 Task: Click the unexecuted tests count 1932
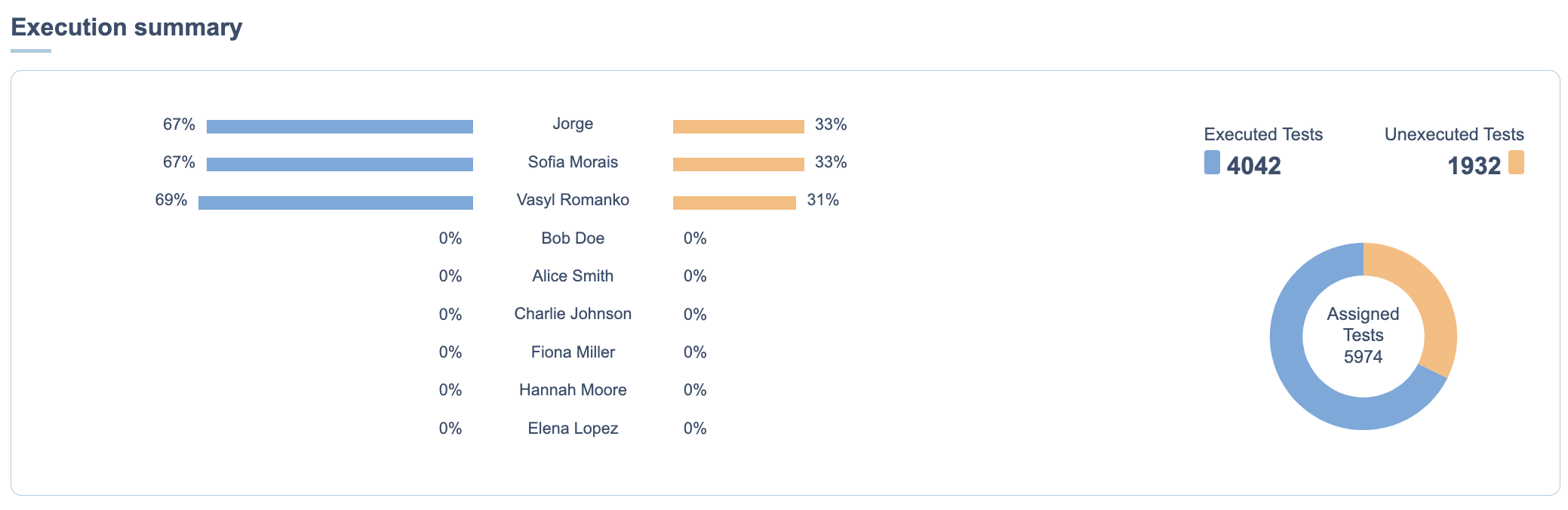click(1474, 166)
